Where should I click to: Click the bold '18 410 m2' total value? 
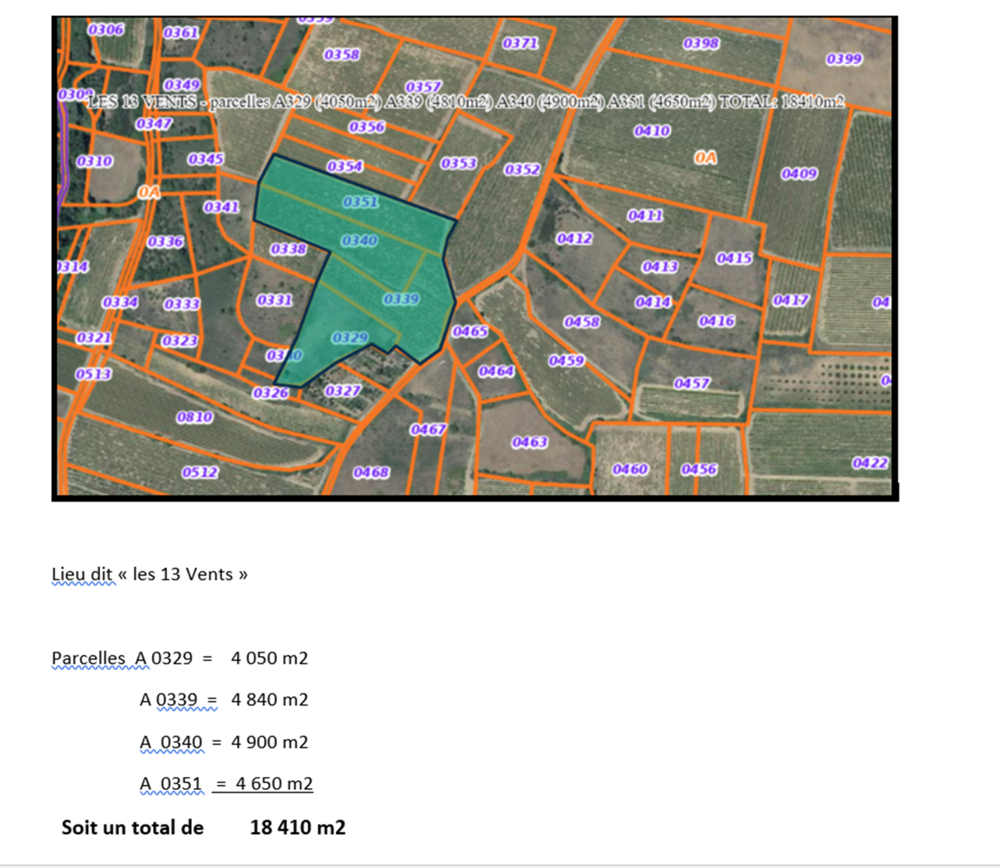tap(298, 827)
